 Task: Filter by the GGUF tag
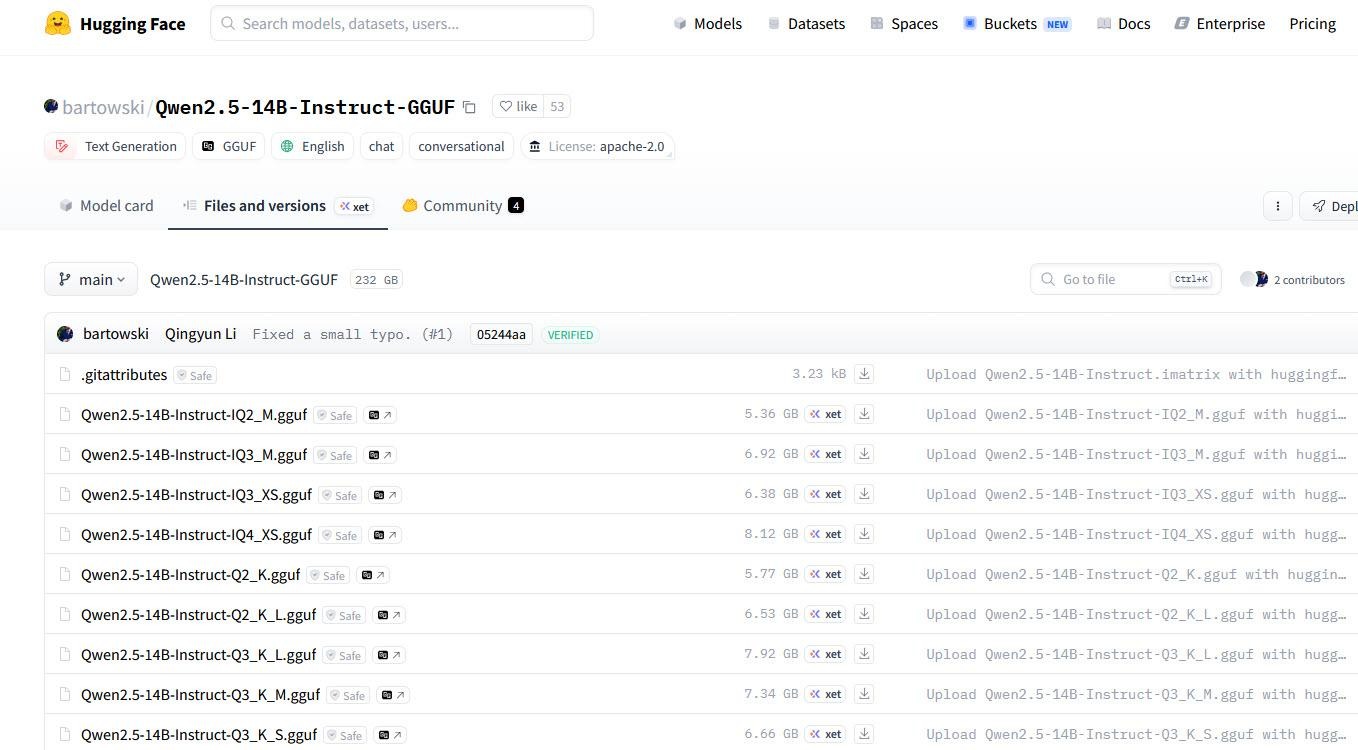(x=228, y=146)
